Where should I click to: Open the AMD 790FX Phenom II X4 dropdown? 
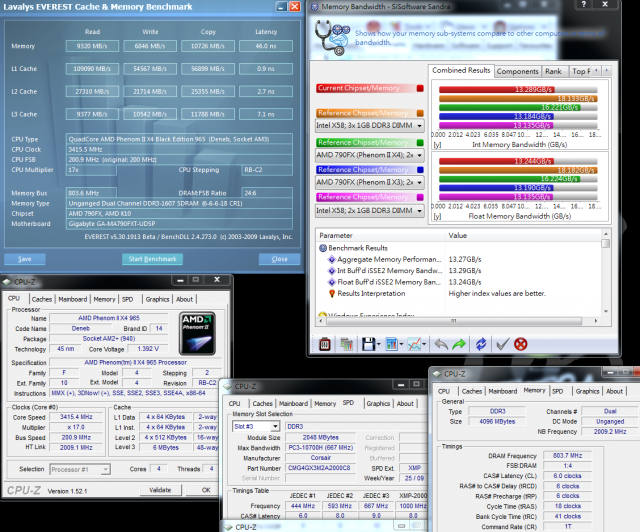(420, 155)
